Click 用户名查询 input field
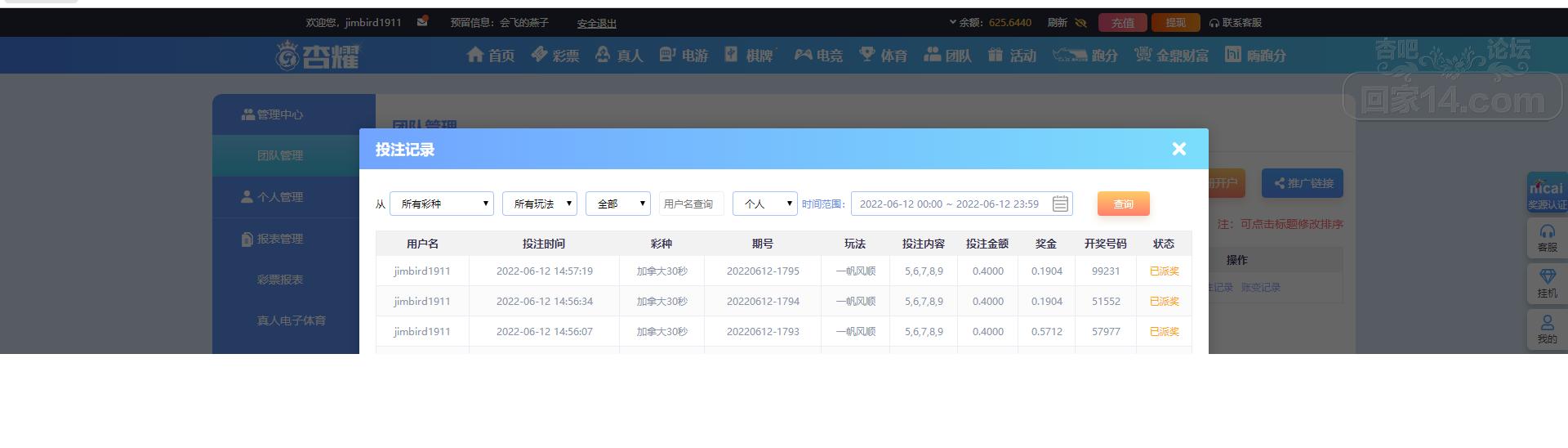 (x=692, y=204)
